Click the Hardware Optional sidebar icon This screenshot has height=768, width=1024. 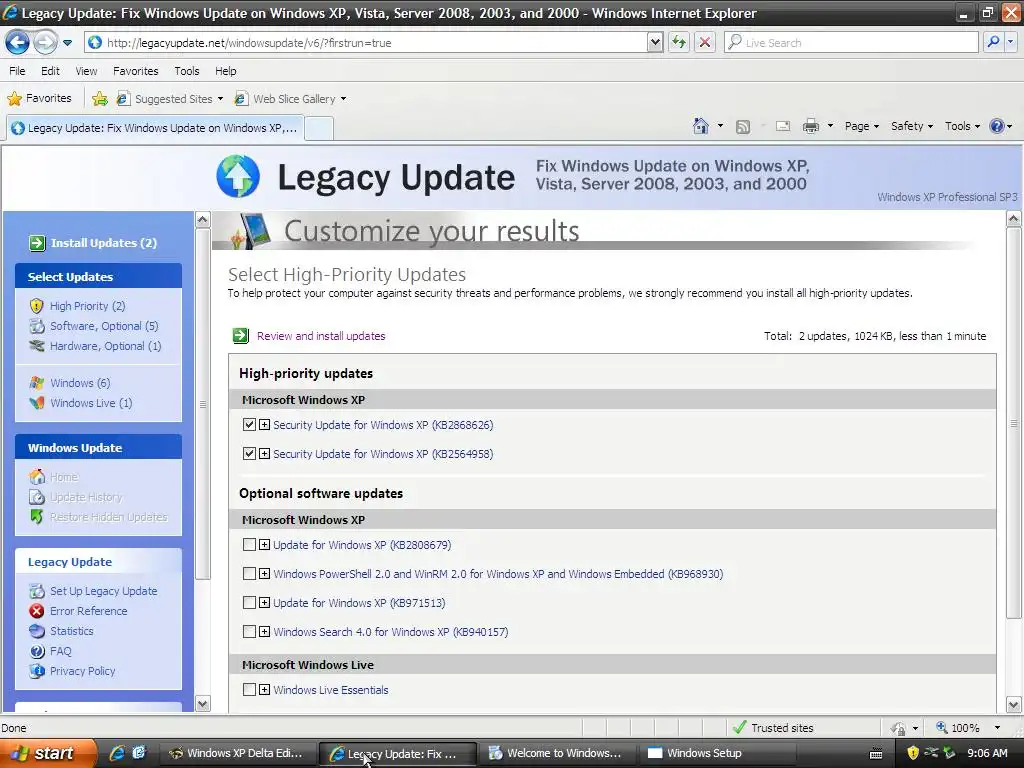tap(37, 345)
